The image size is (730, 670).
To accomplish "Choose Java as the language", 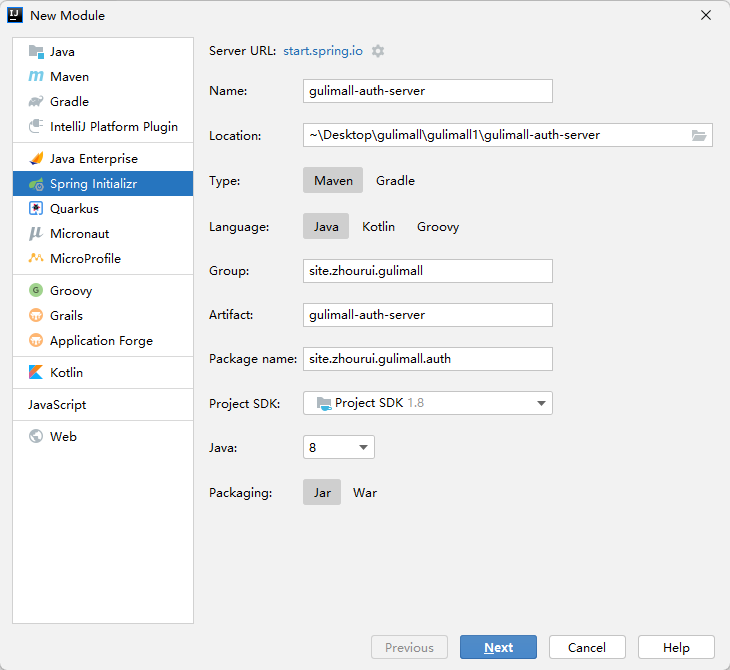I will (326, 226).
